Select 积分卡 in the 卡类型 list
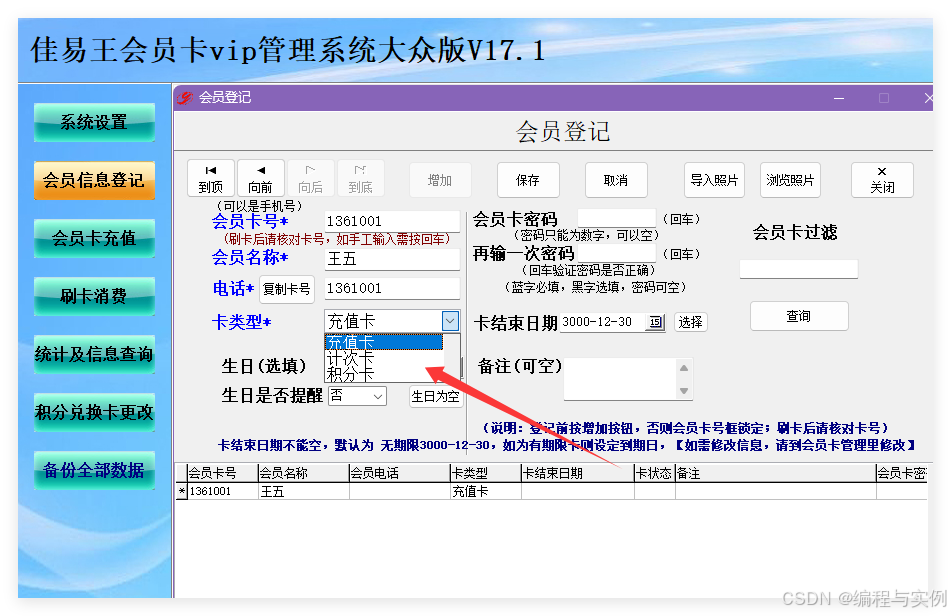Viewport: 951px width, 616px height. point(385,374)
